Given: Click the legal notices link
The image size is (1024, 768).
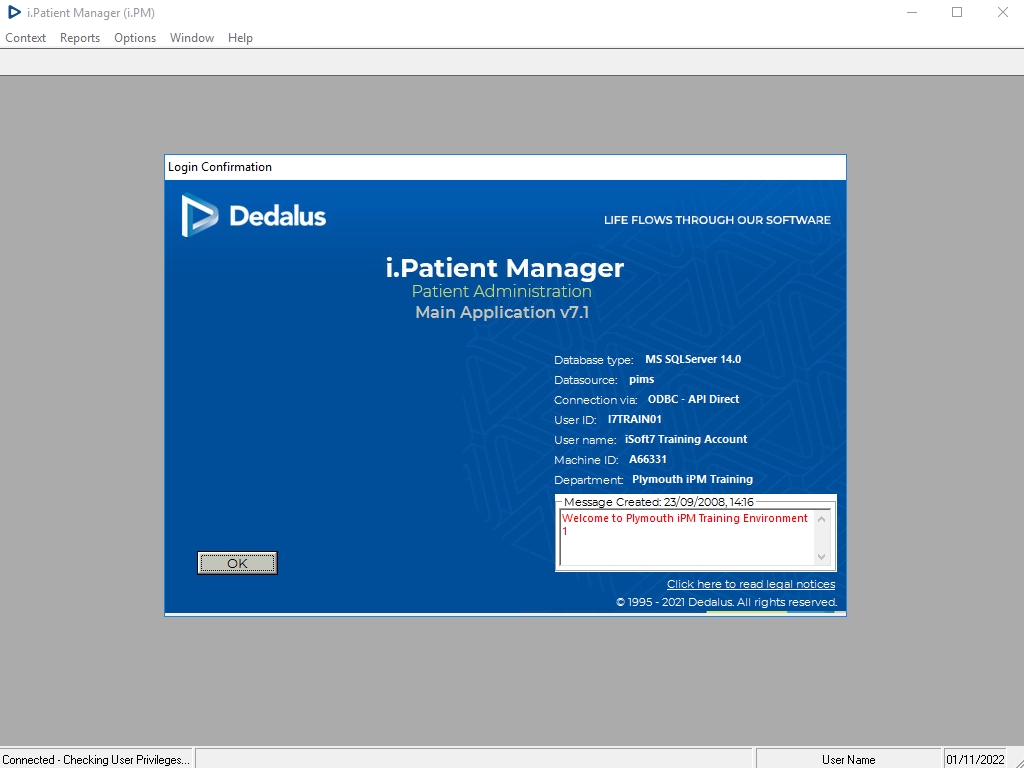Looking at the screenshot, I should pos(750,584).
